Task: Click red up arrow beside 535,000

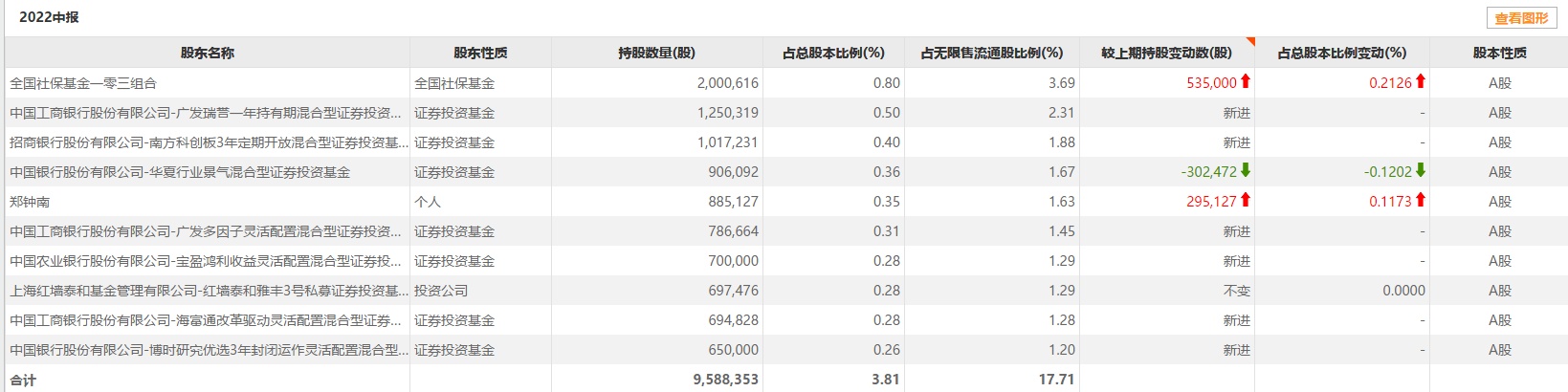Action: (x=1246, y=82)
